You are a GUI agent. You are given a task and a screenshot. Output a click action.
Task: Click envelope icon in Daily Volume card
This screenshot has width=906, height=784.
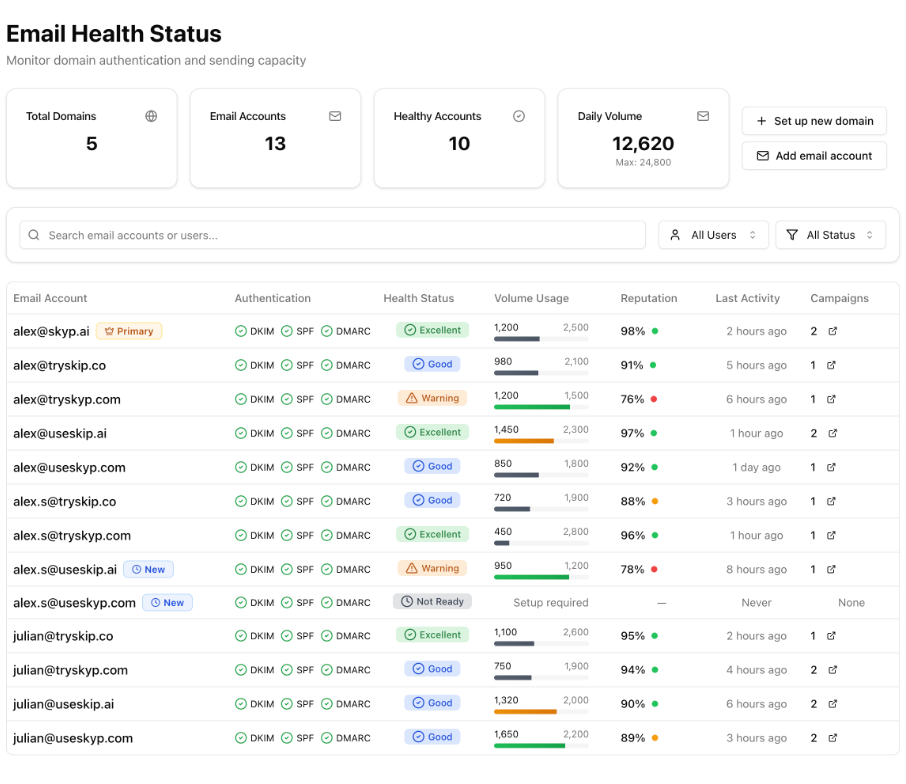point(703,116)
